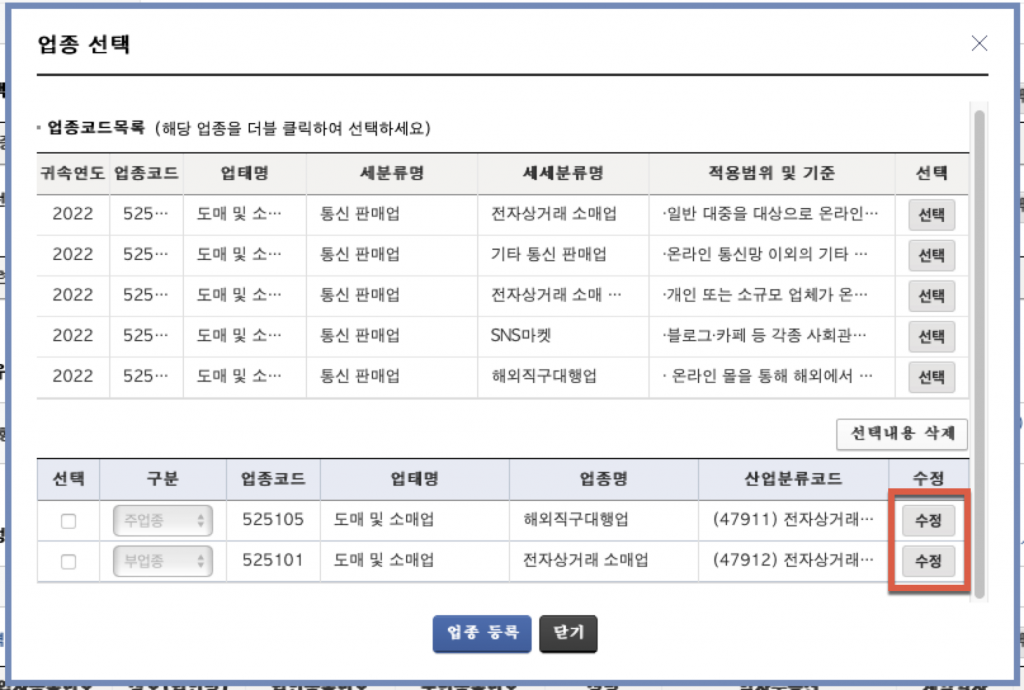Click the 업종명 column header
1024x690 pixels.
(604, 478)
